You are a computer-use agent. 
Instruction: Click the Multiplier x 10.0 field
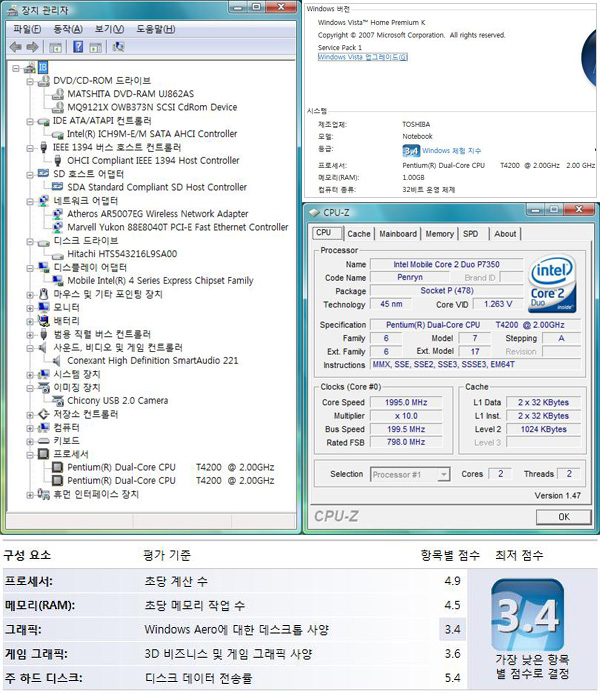406,416
